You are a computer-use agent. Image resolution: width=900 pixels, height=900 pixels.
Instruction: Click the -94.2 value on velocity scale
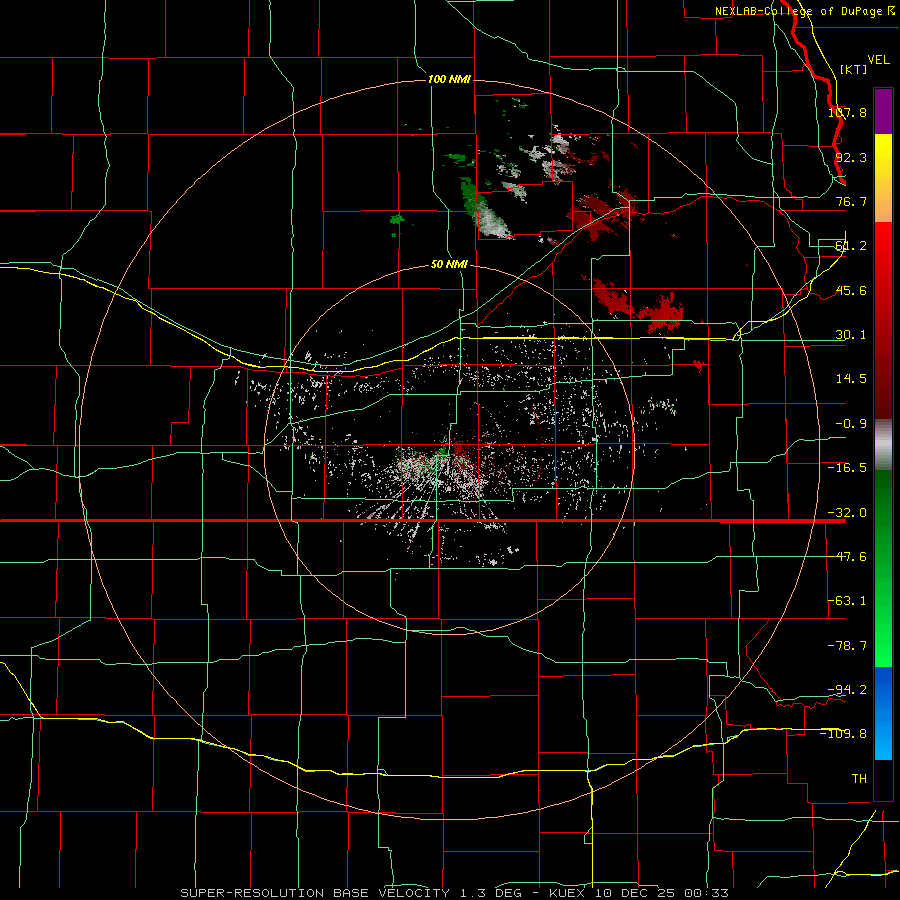847,689
